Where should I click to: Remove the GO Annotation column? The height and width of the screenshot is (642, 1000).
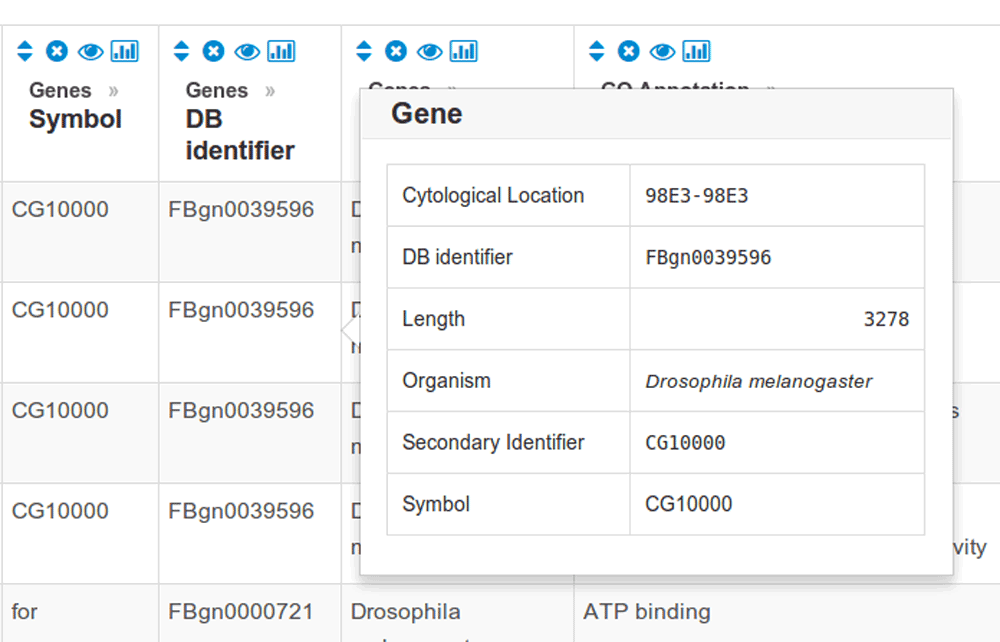tap(628, 51)
